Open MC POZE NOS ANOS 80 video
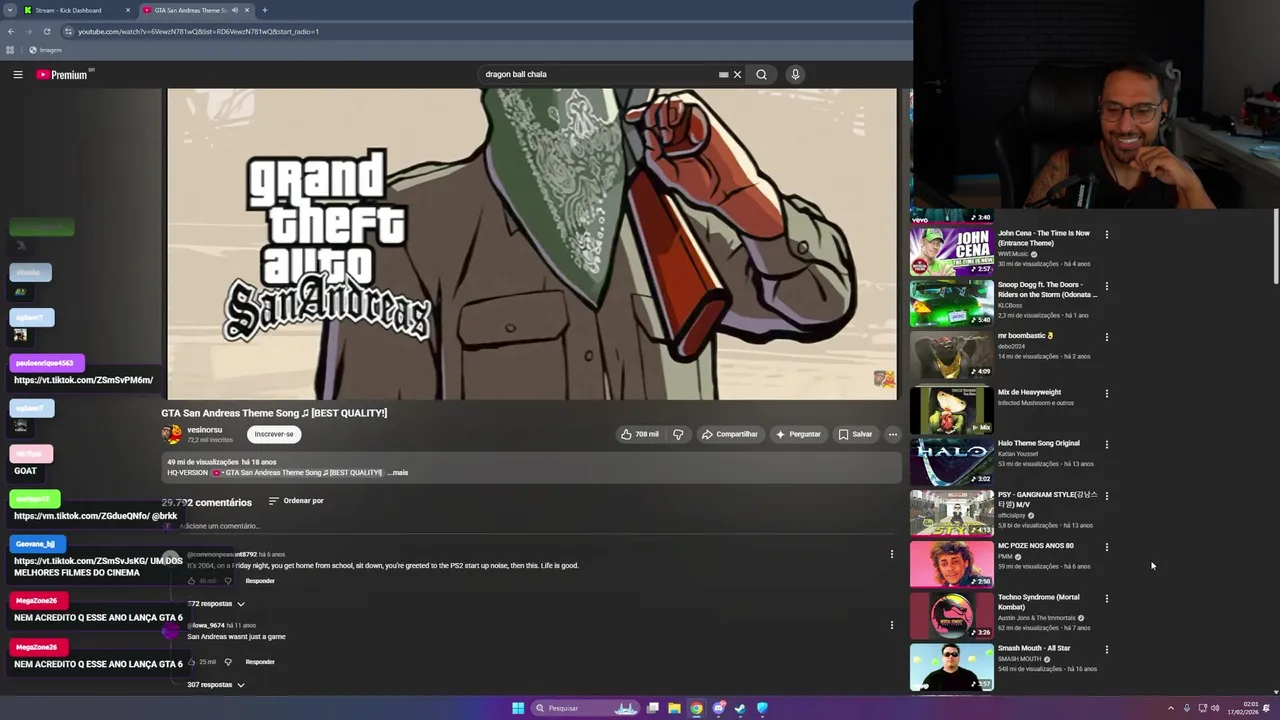This screenshot has height=720, width=1280. [x=951, y=563]
